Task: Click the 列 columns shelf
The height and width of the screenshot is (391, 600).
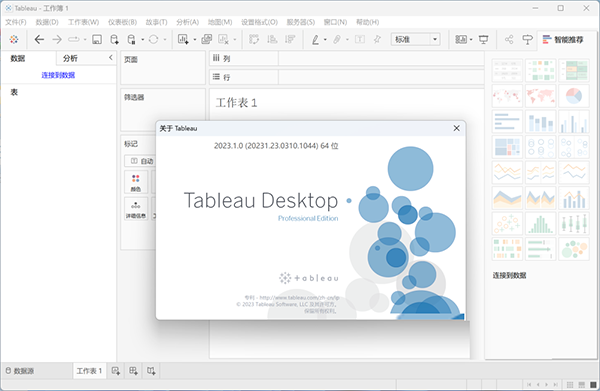Action: [347, 58]
